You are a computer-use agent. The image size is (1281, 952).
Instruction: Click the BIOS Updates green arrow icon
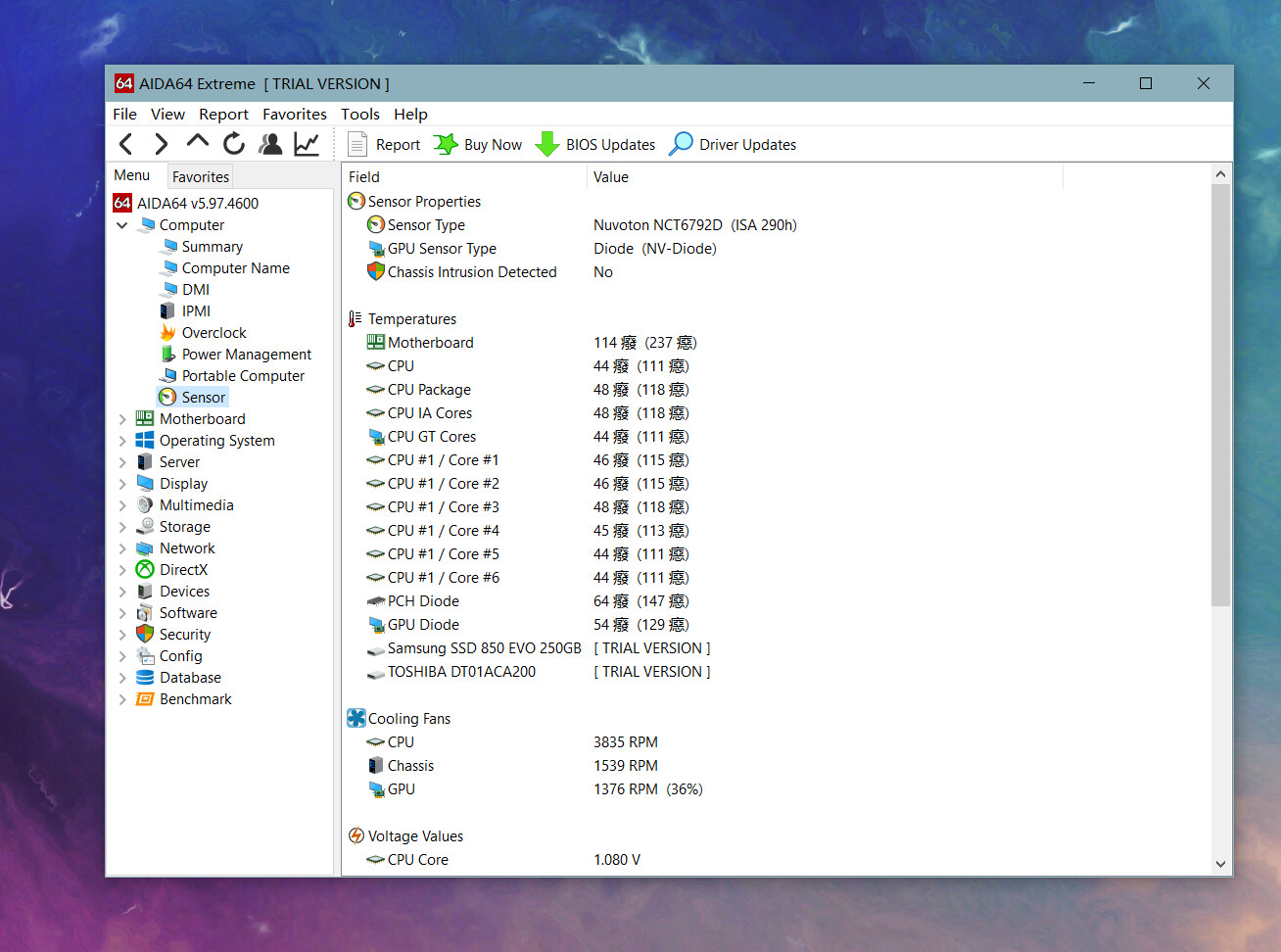(547, 144)
